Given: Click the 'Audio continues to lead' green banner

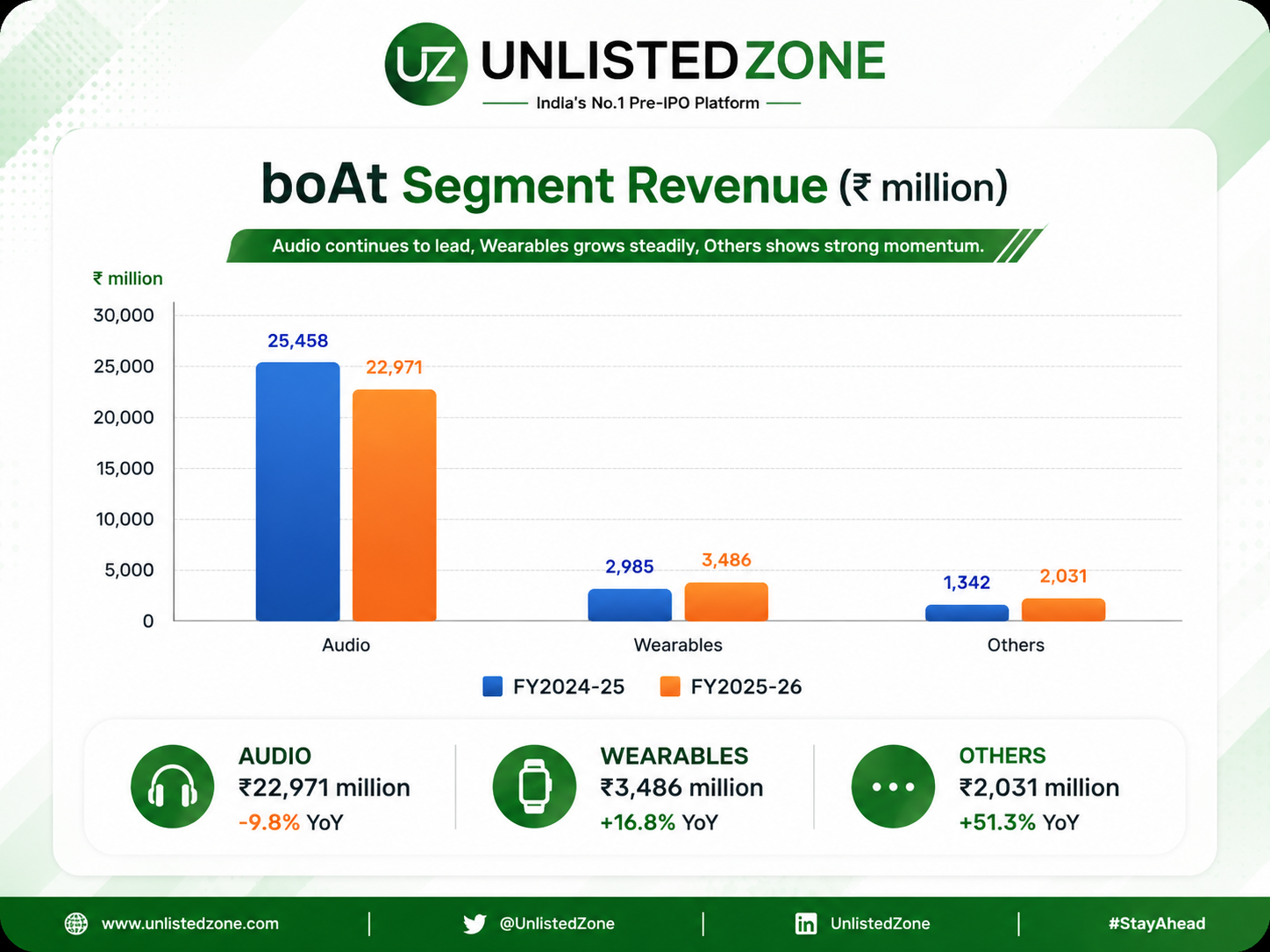Looking at the screenshot, I should coord(637,245).
